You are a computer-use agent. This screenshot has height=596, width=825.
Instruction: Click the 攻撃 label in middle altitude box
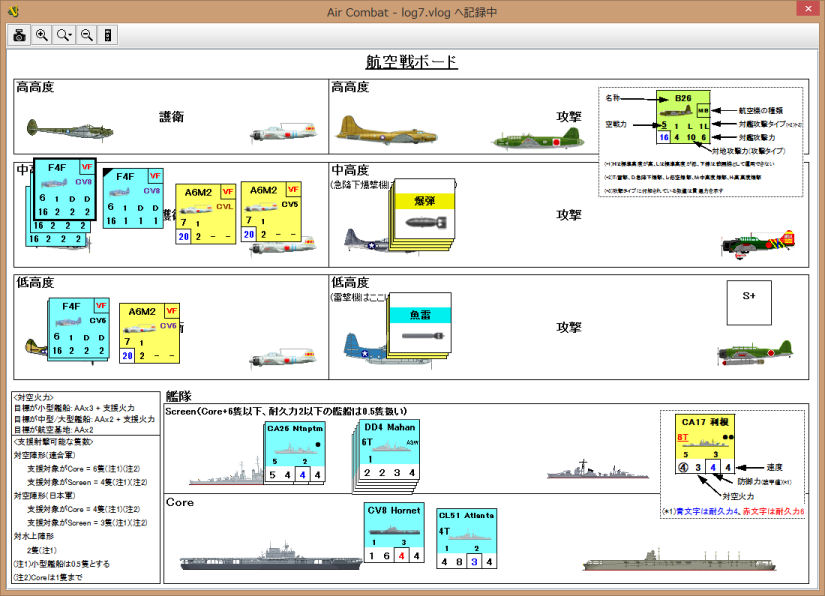569,215
